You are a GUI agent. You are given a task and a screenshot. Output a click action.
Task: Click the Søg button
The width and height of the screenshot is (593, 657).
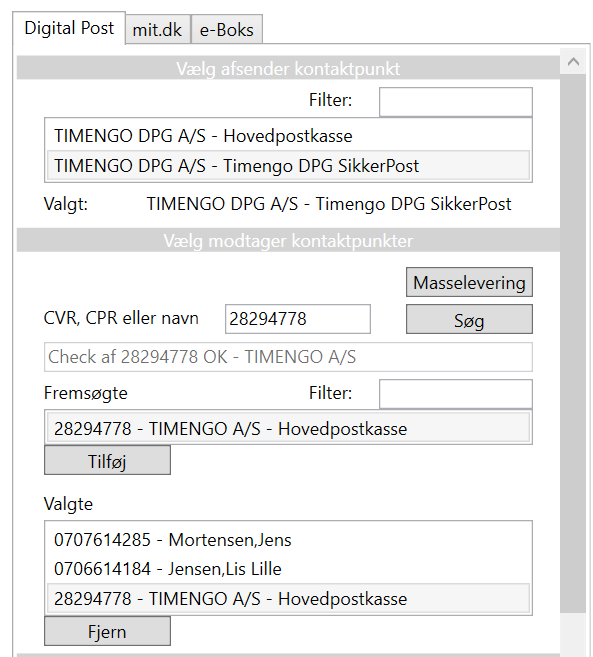click(469, 319)
